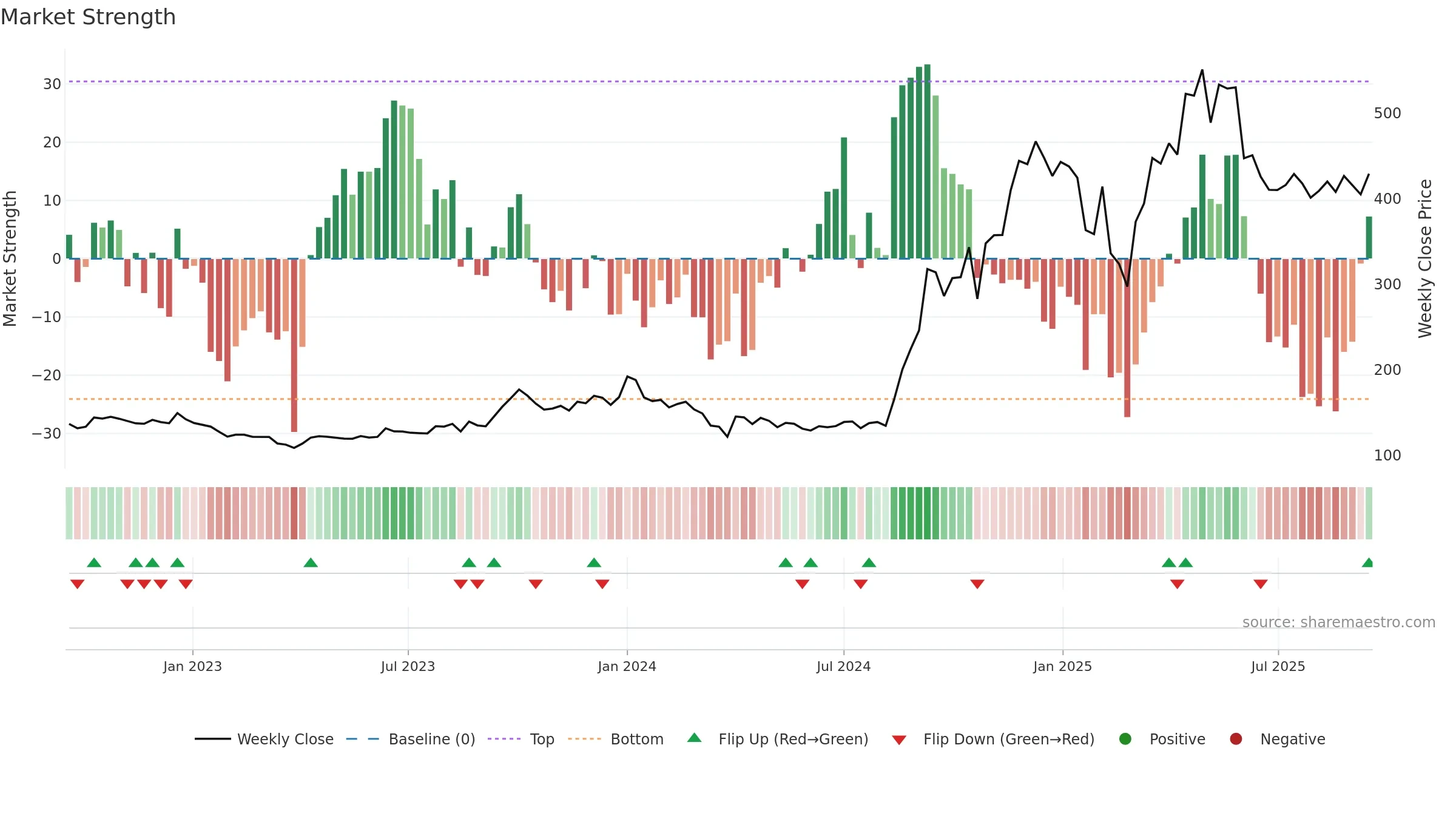Click the Jul 2025 x-axis label
This screenshot has width=1456, height=819.
tap(1278, 666)
